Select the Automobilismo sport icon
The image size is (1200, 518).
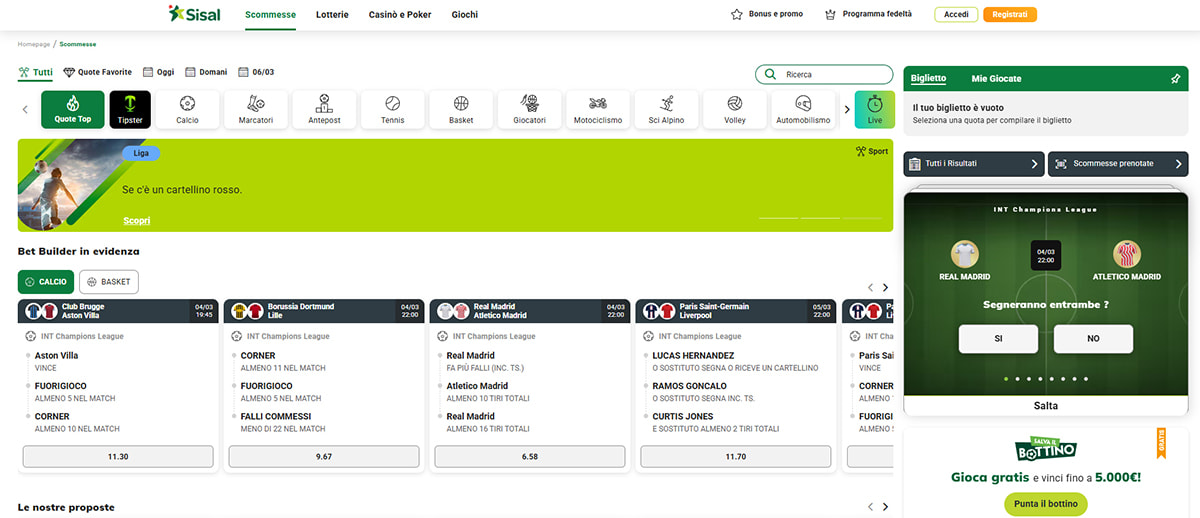[x=804, y=109]
